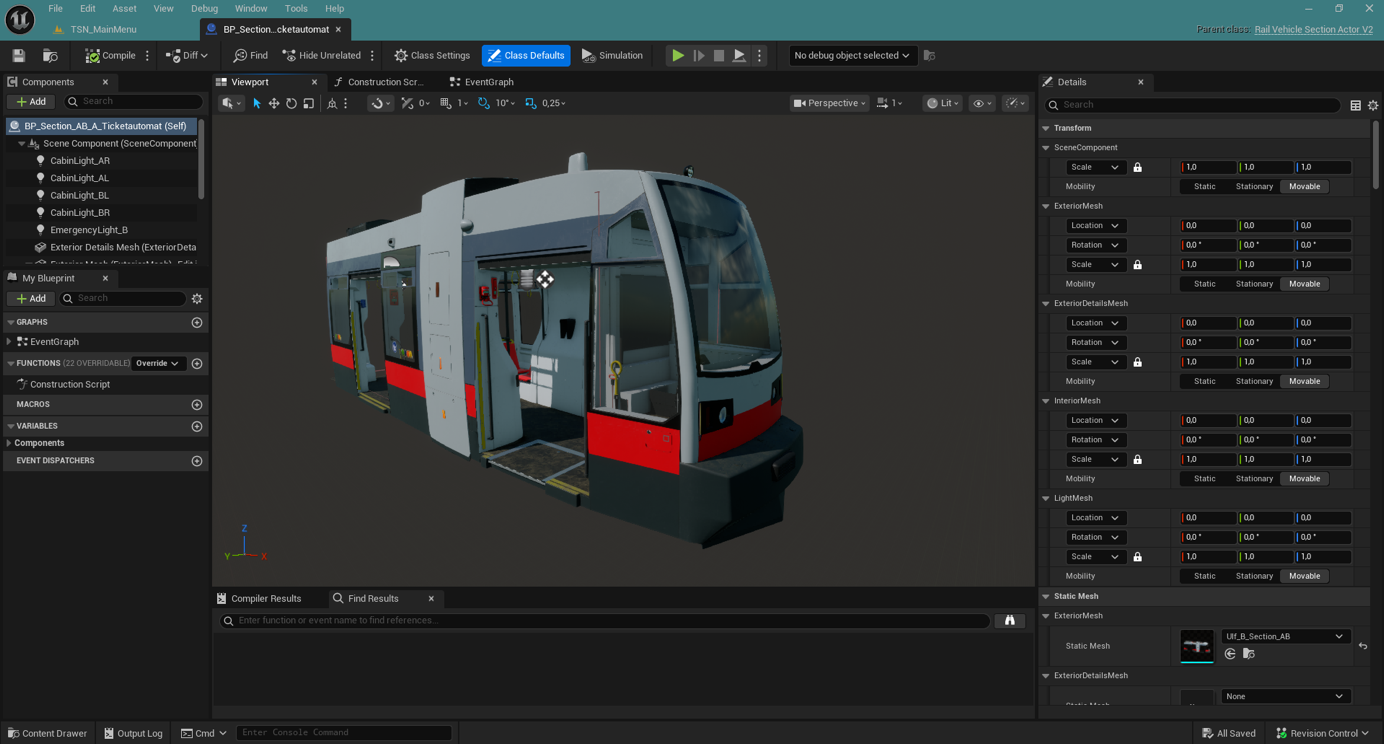
Task: Click the Compile button
Action: [x=111, y=55]
